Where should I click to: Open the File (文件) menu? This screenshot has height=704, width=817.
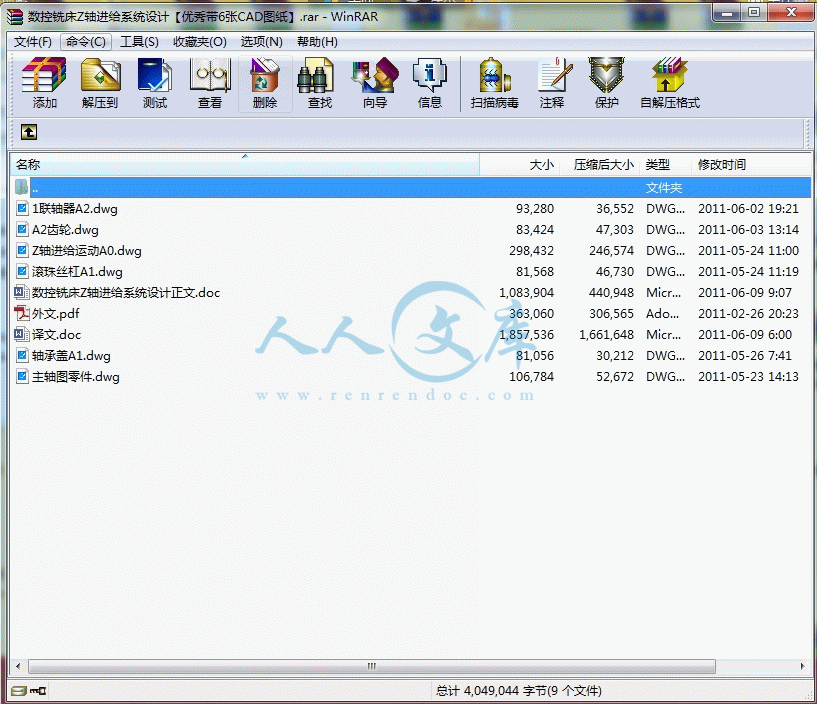pyautogui.click(x=33, y=42)
